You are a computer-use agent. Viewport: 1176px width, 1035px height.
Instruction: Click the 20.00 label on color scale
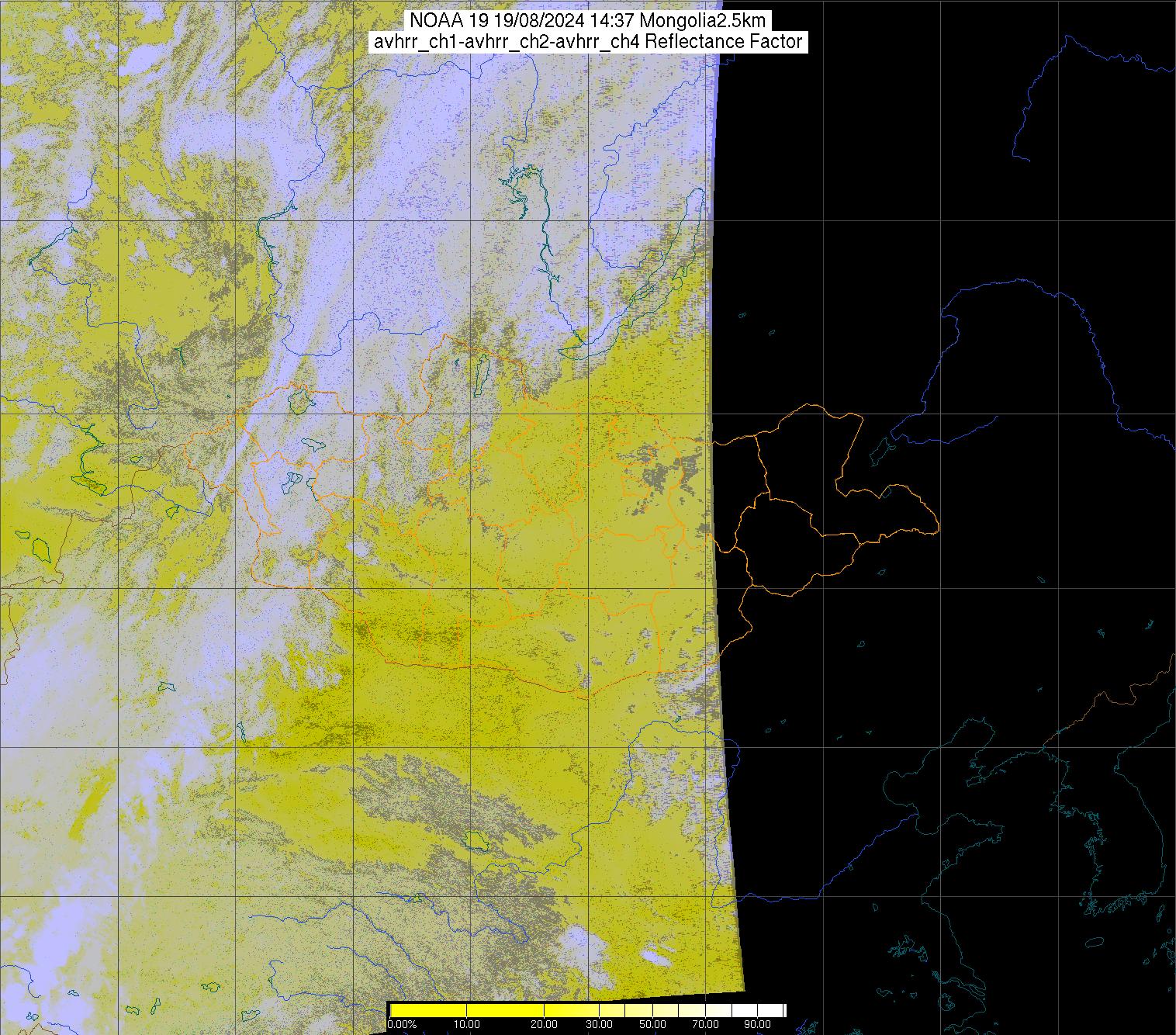[x=545, y=1025]
